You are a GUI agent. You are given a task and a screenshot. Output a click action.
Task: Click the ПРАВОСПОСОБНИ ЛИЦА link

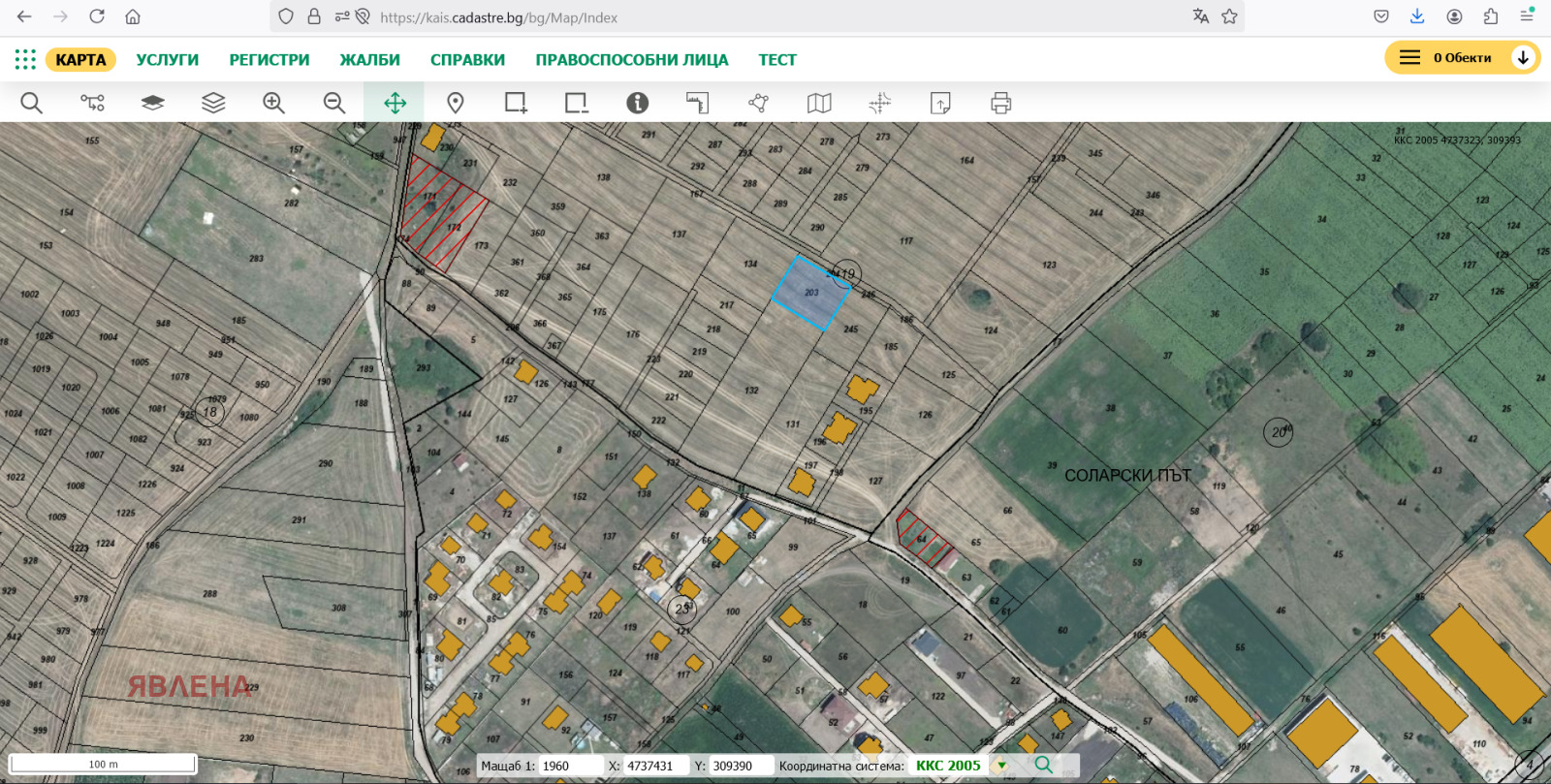631,60
